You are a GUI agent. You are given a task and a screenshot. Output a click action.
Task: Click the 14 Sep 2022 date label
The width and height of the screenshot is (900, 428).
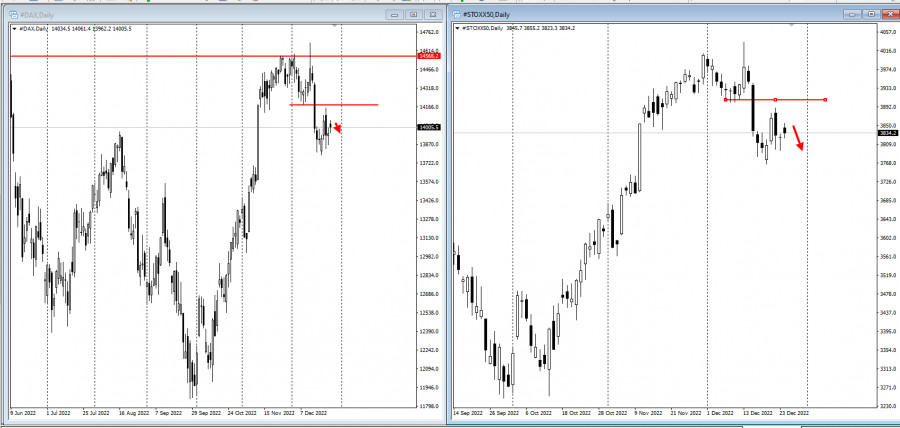coord(467,413)
